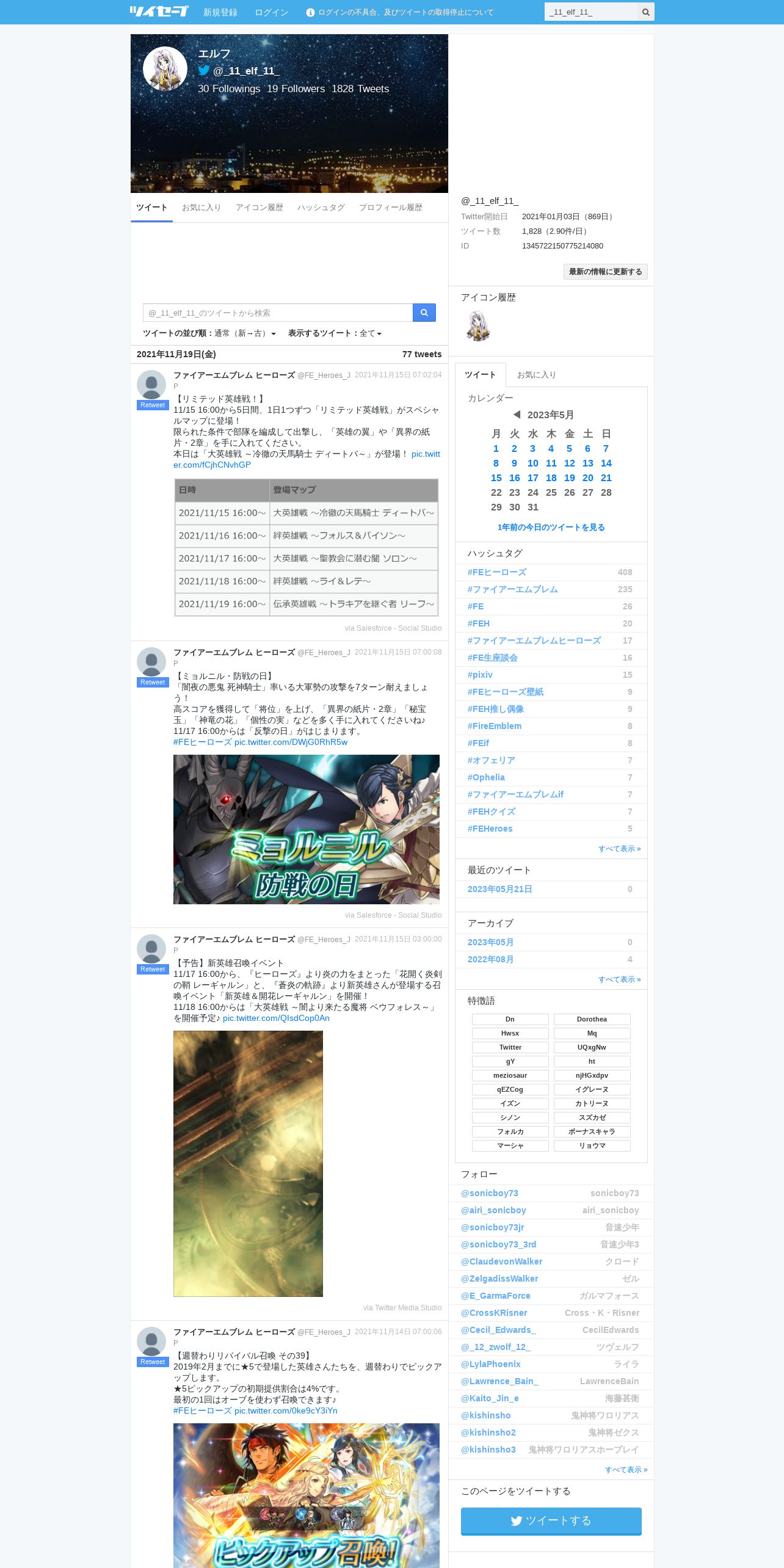
Task: Click avatar of 07:00:08 retweet
Action: pyautogui.click(x=151, y=662)
